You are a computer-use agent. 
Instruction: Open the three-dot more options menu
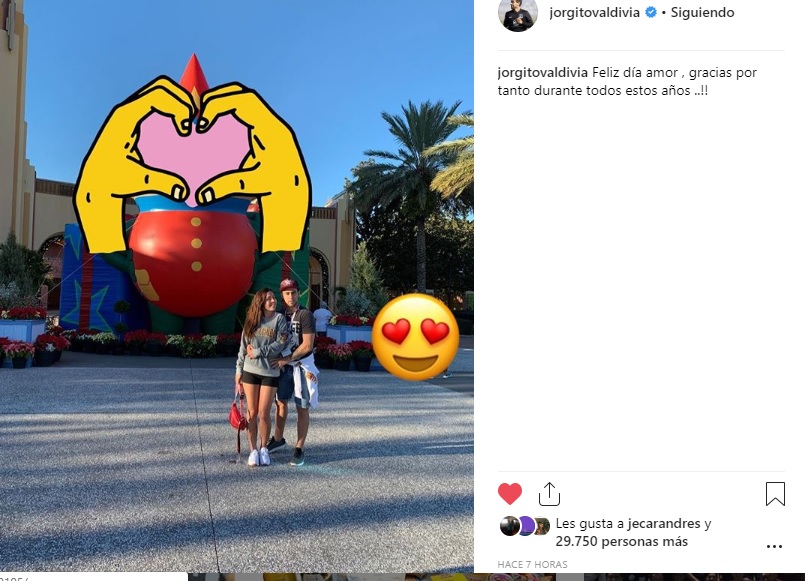point(774,547)
